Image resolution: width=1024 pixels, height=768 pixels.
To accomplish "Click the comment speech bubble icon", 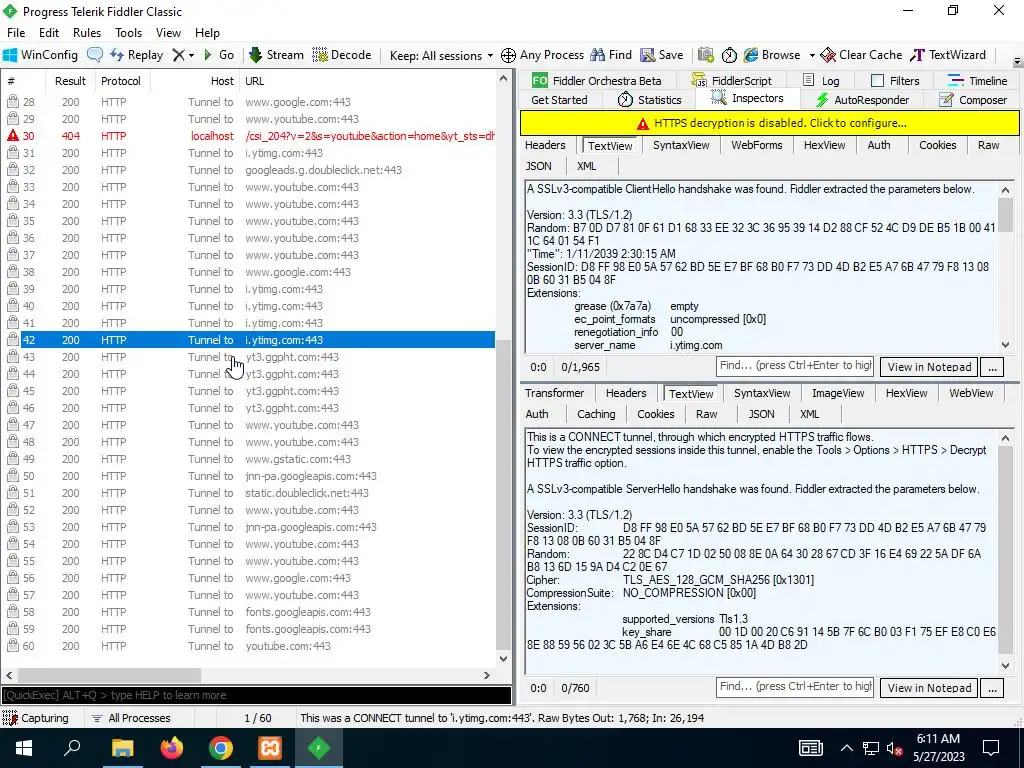I will click(95, 55).
